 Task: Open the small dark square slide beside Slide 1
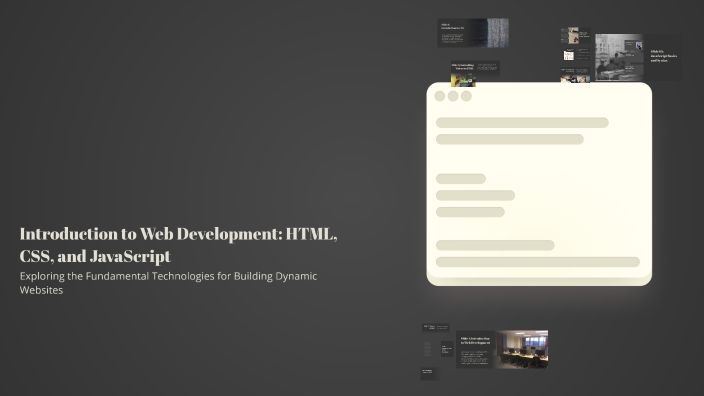tap(447, 349)
